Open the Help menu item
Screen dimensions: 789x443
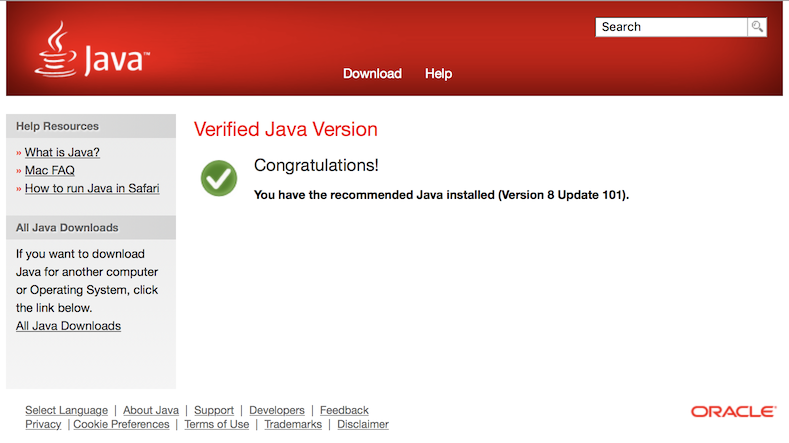point(438,73)
